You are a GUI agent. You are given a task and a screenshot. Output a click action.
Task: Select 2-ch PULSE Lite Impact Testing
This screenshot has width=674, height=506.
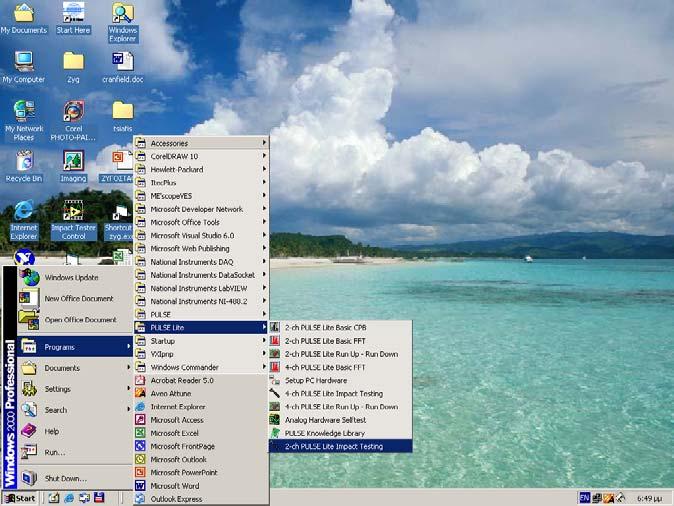[x=340, y=446]
